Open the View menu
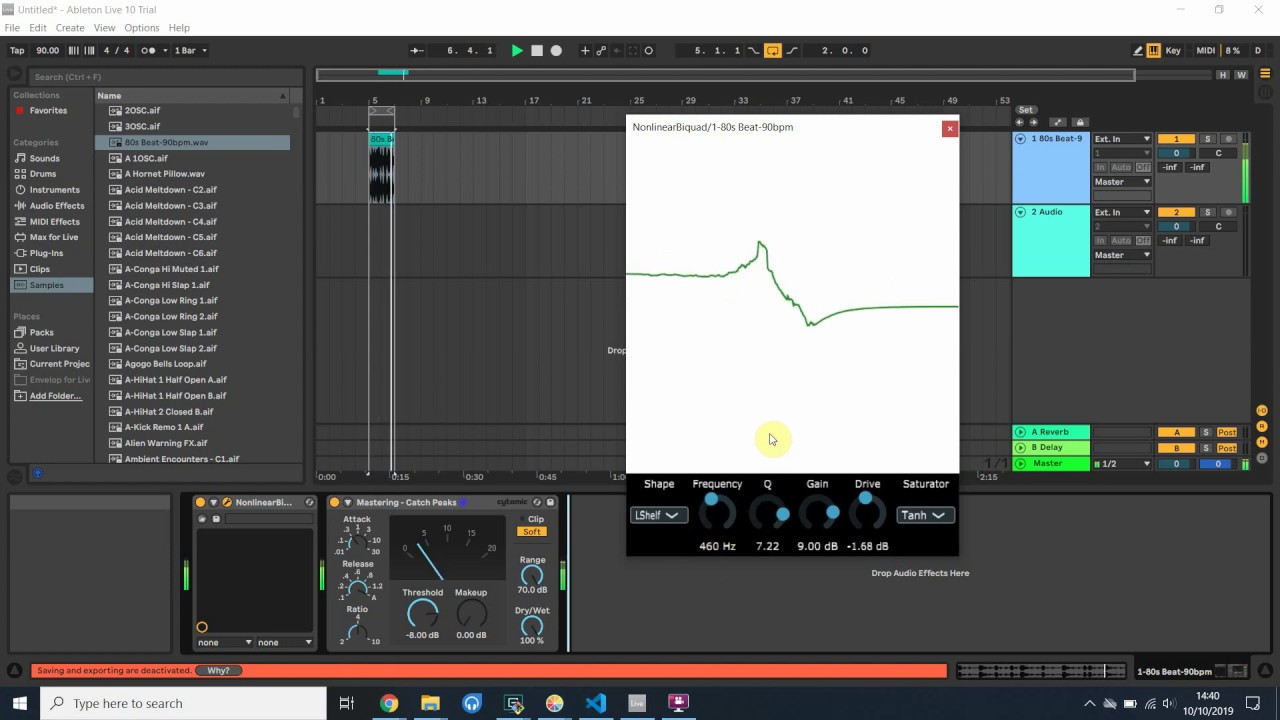The width and height of the screenshot is (1280, 720). coord(104,28)
